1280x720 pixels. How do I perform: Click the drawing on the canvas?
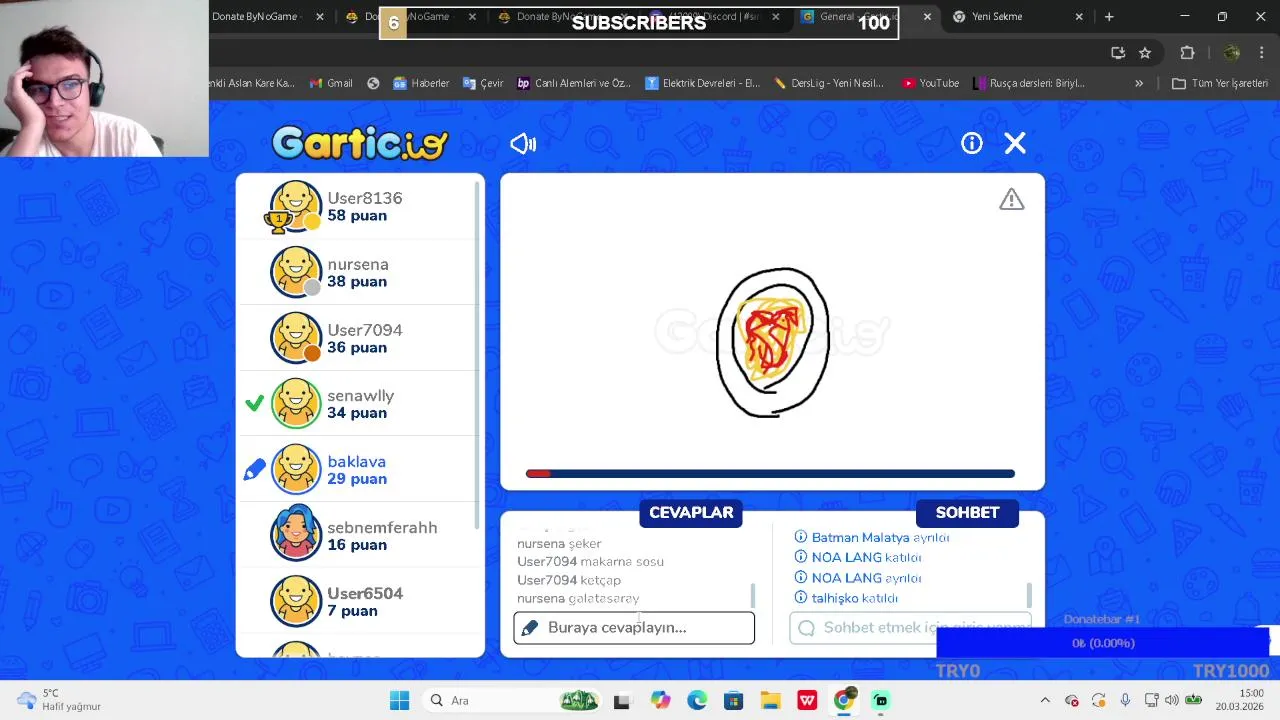point(772,342)
